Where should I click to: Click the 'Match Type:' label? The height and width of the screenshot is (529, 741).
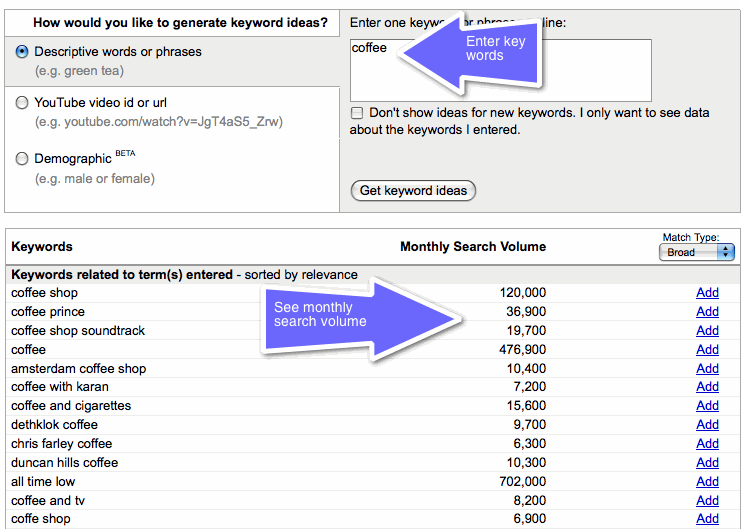[x=690, y=237]
